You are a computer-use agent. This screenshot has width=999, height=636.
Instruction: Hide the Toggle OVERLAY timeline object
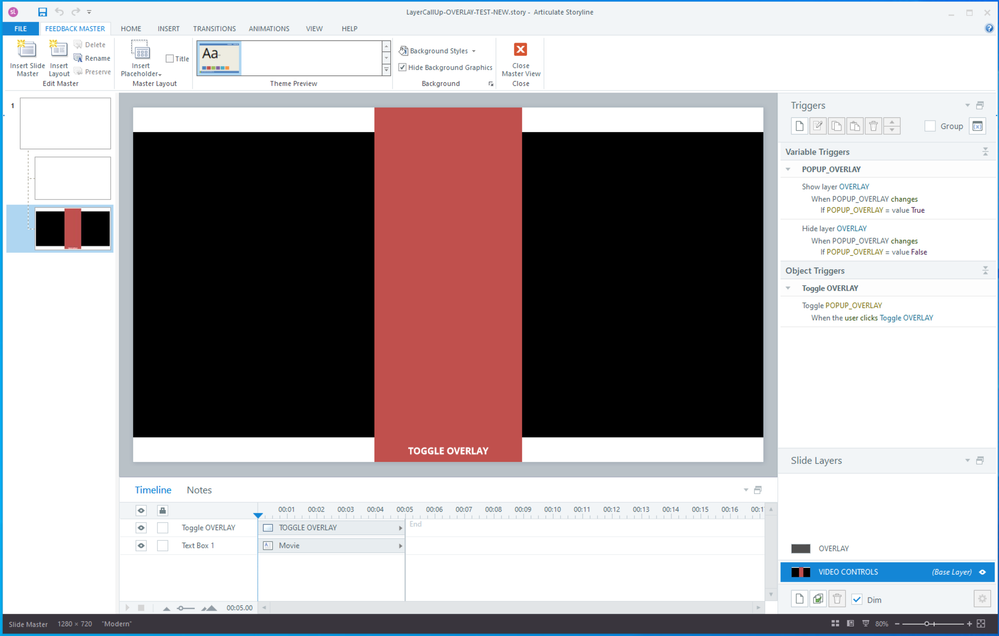pos(141,527)
